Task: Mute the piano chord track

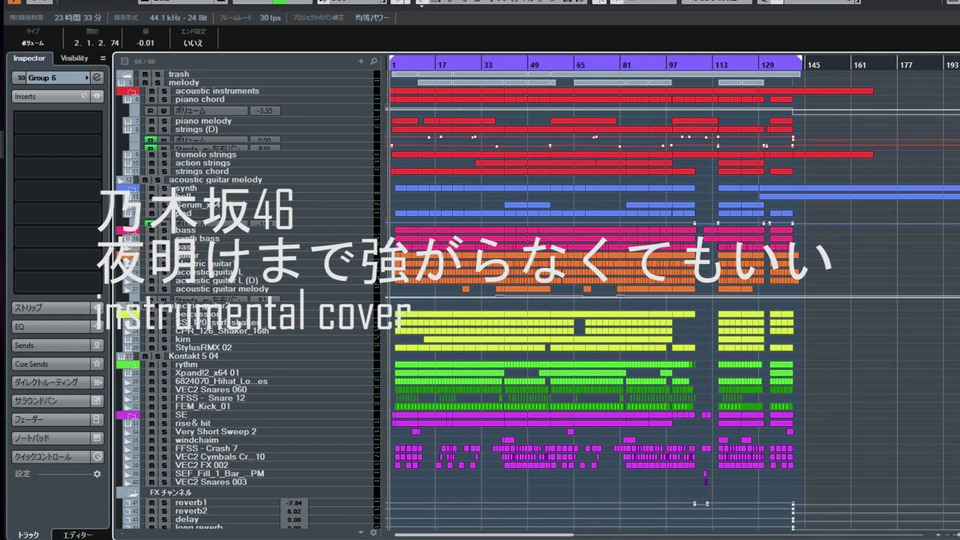Action: pyautogui.click(x=152, y=99)
